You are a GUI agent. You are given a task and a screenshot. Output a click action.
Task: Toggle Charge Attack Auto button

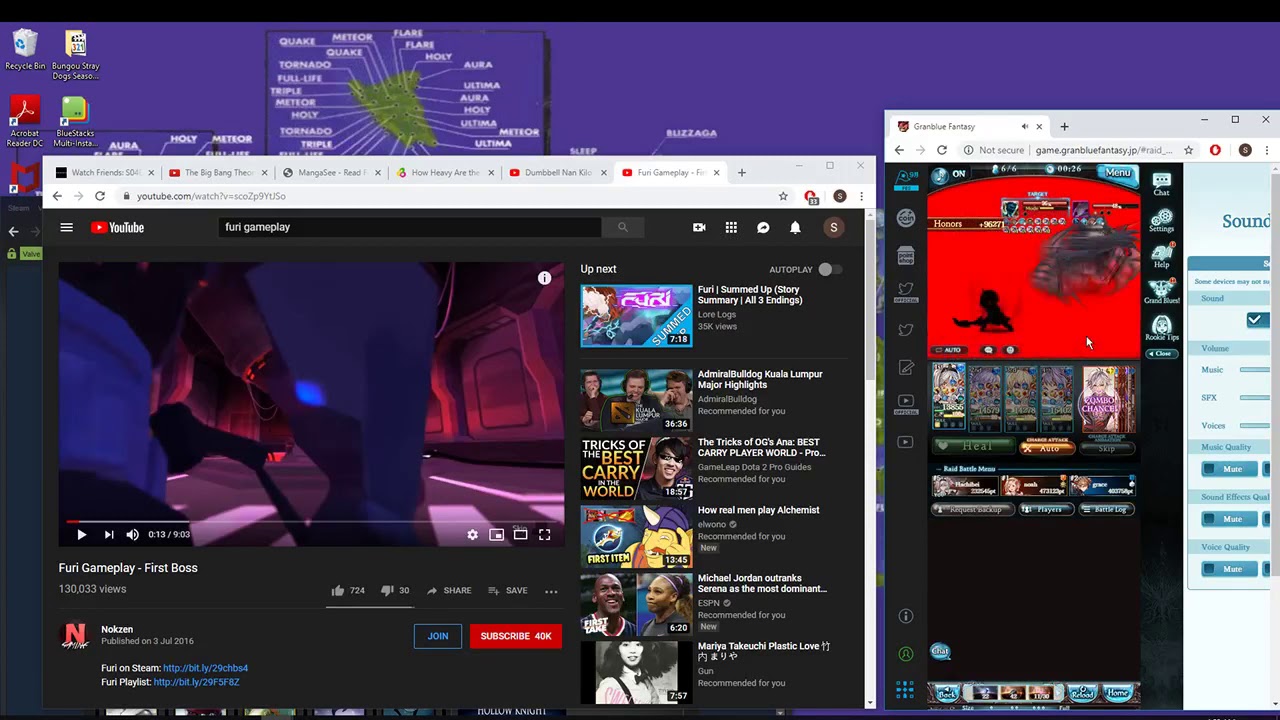[1048, 447]
